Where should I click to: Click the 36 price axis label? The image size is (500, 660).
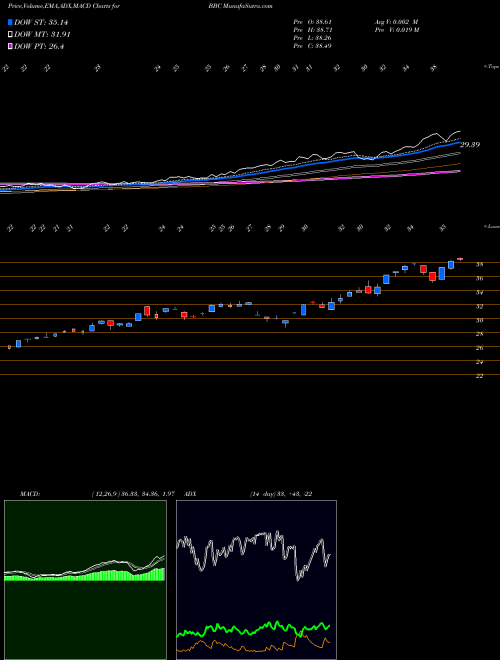pos(479,279)
